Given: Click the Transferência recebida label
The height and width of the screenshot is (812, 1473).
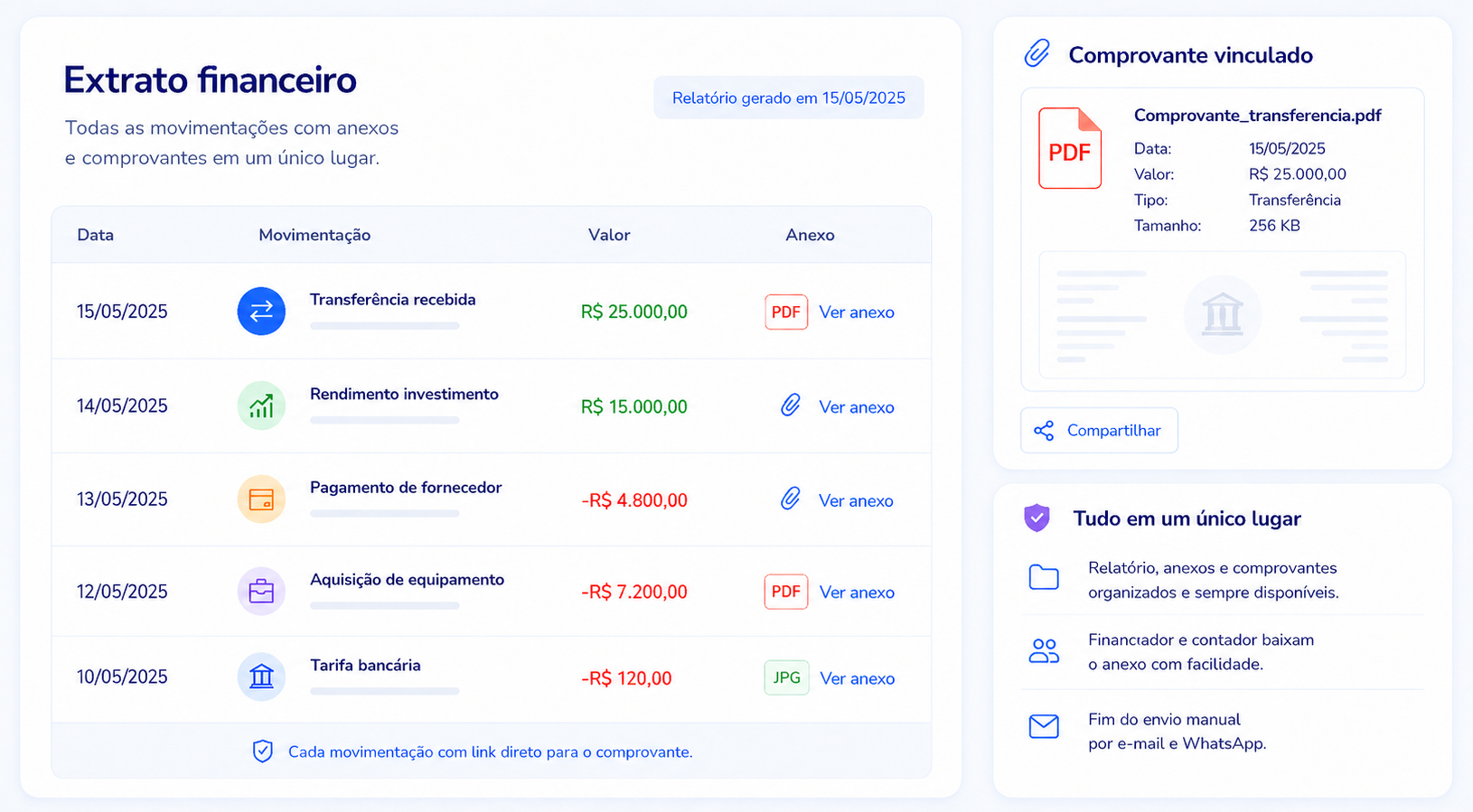Looking at the screenshot, I should tap(393, 299).
